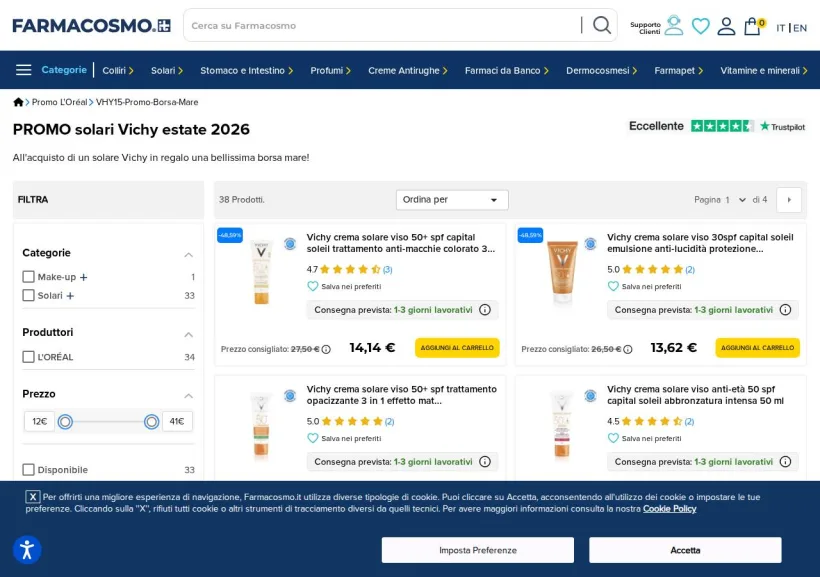The image size is (820, 577).
Task: Open the Cookie Policy link
Action: coord(669,508)
